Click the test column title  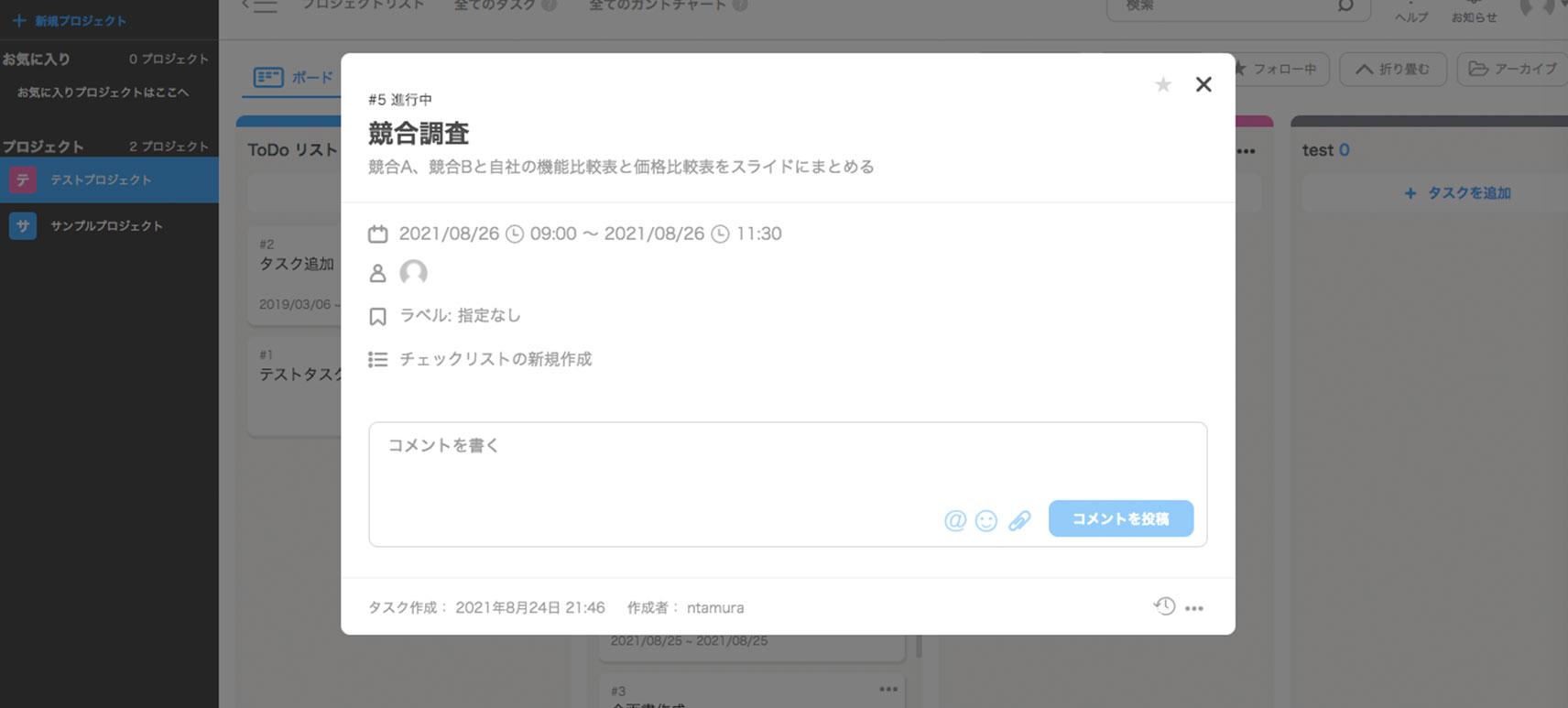(x=1318, y=150)
